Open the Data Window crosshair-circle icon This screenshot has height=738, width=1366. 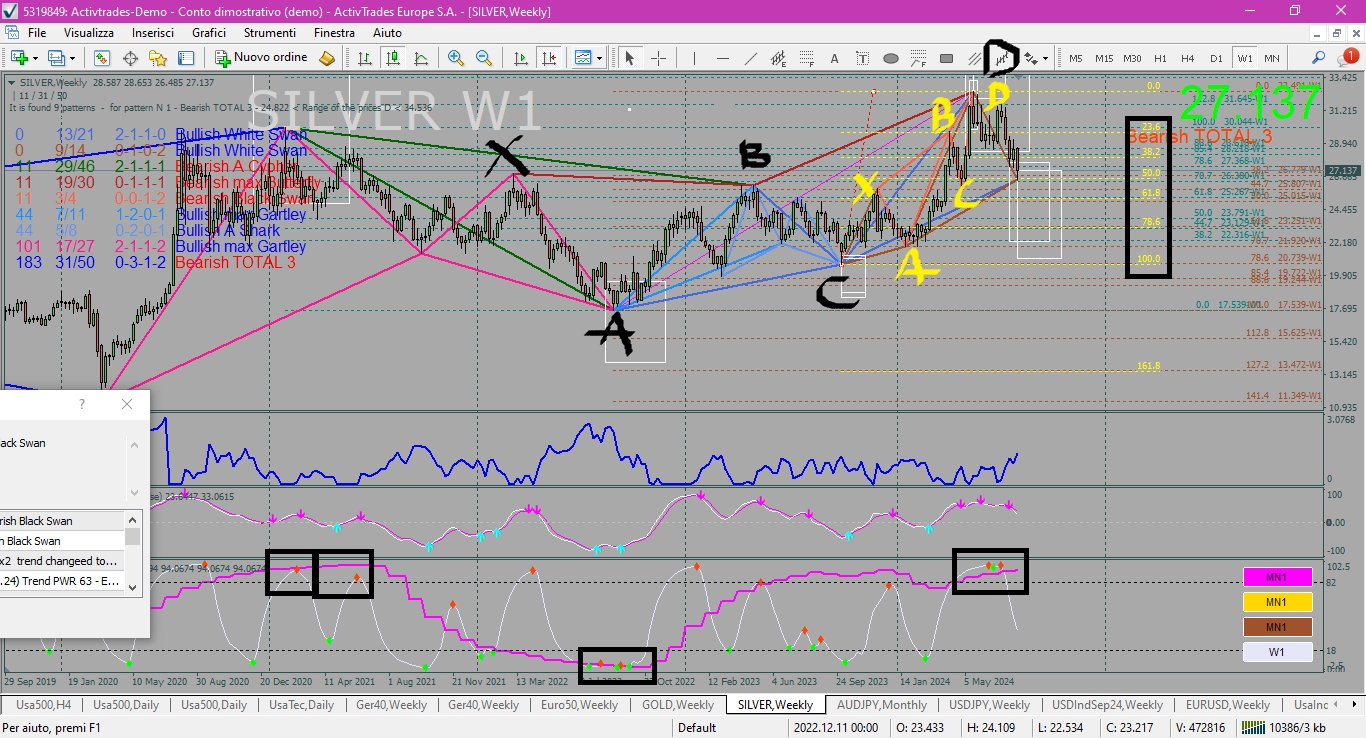pos(130,58)
